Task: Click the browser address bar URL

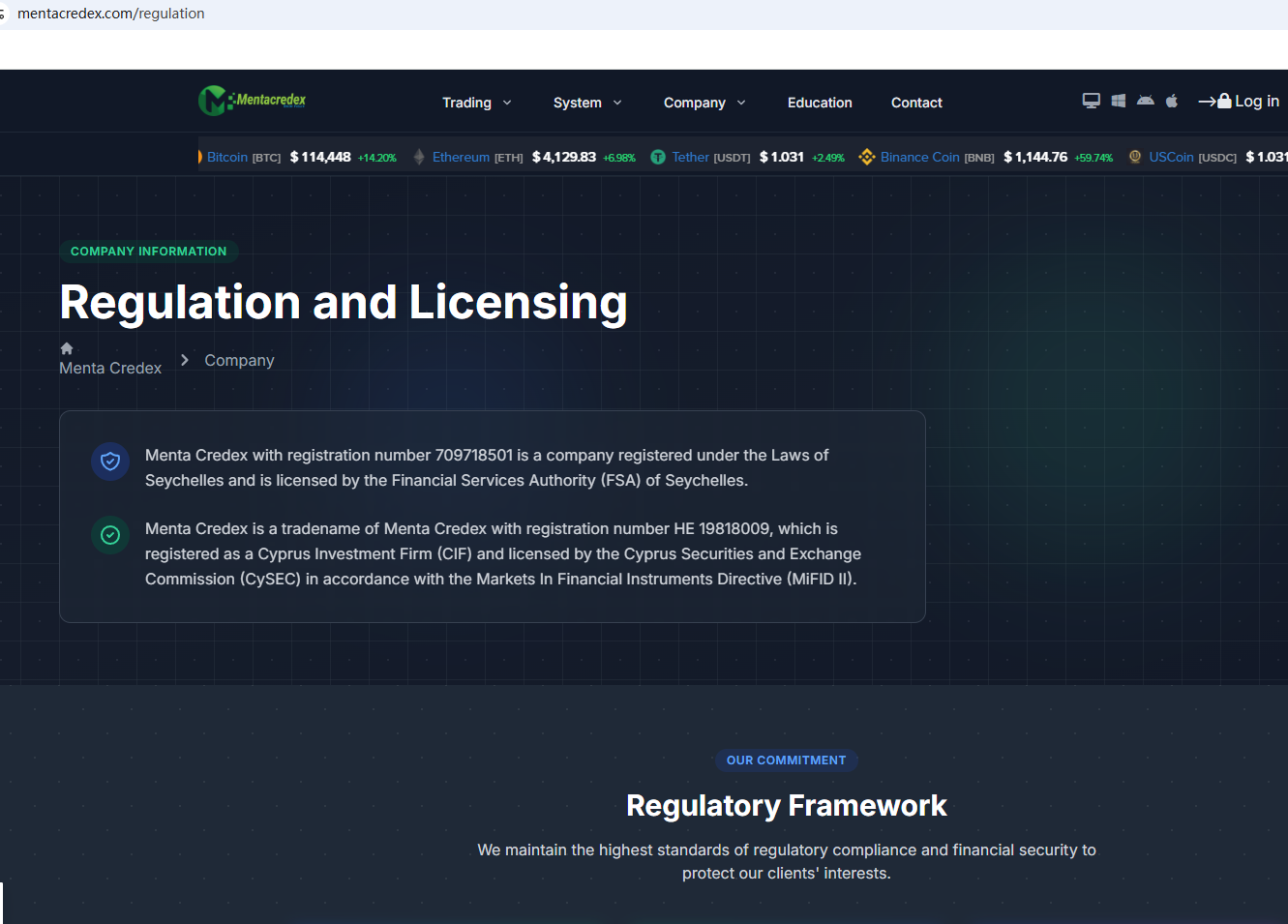Action: 111,14
